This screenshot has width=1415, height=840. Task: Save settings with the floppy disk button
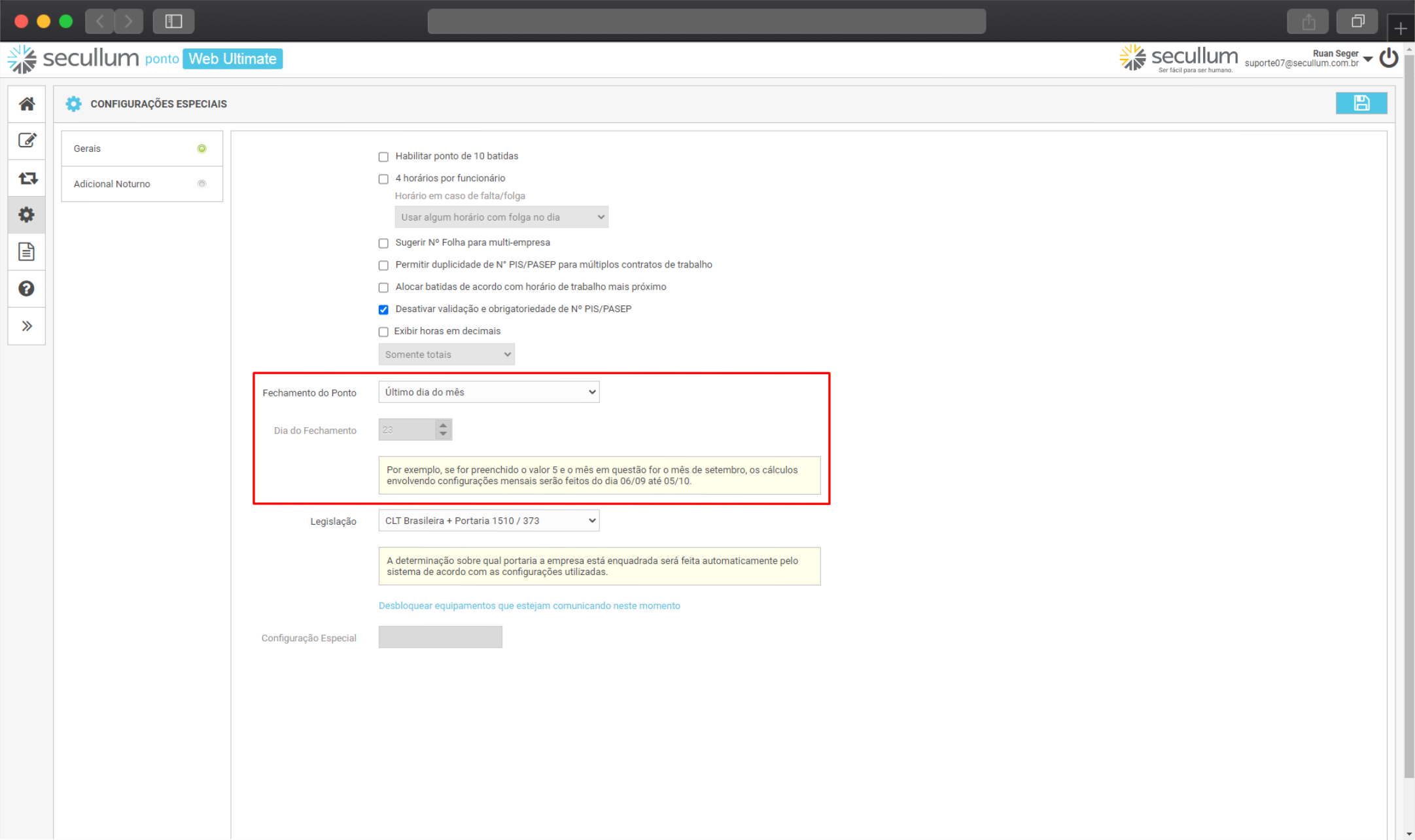pos(1361,103)
